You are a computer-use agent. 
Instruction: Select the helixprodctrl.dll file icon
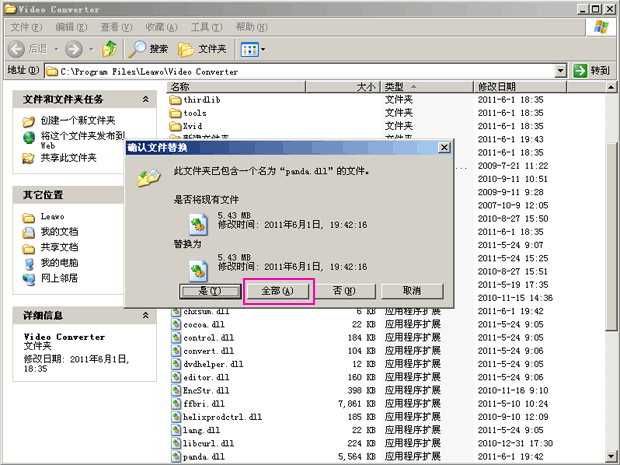click(x=176, y=417)
